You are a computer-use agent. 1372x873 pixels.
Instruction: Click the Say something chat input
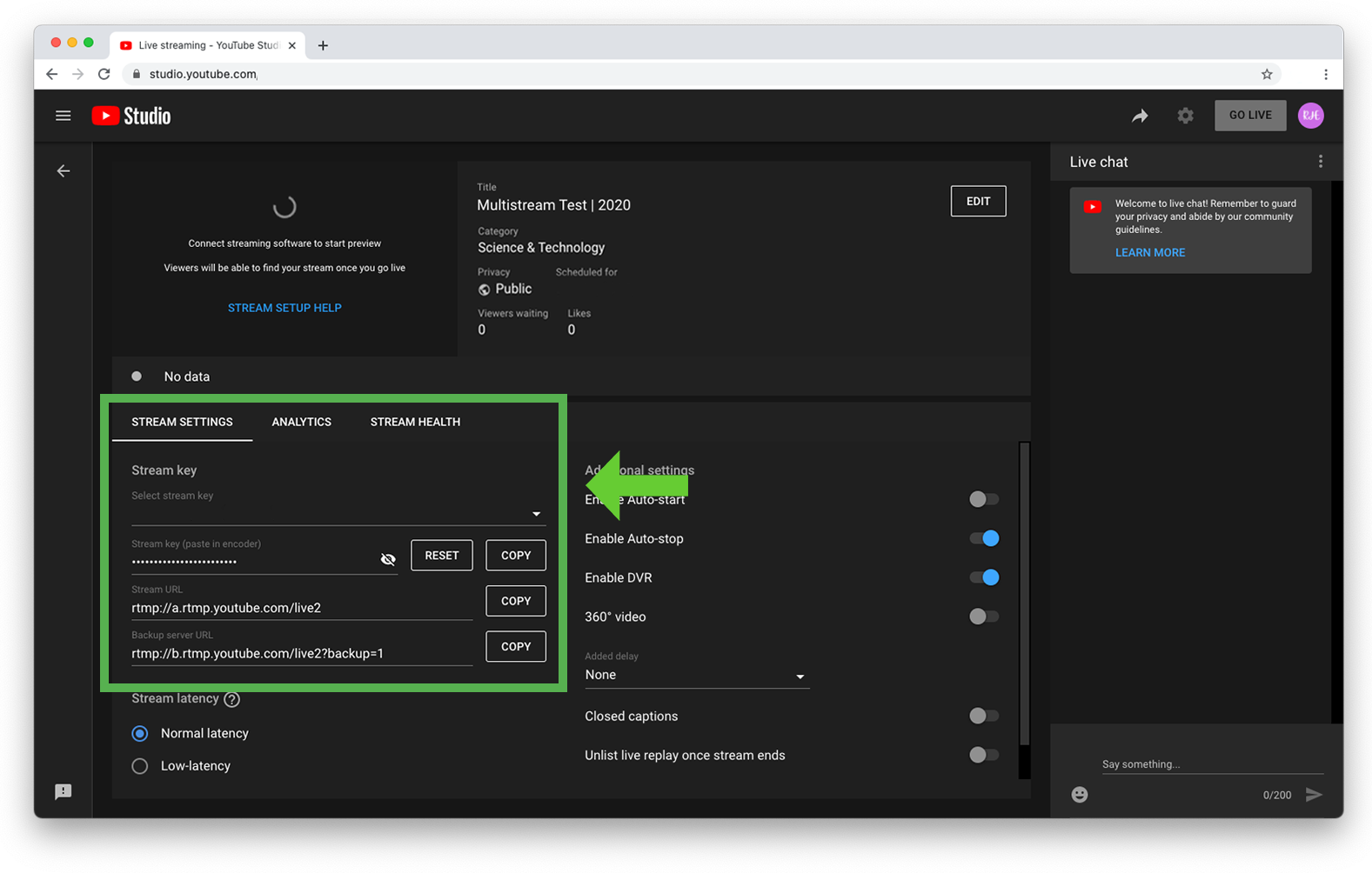(x=1212, y=764)
